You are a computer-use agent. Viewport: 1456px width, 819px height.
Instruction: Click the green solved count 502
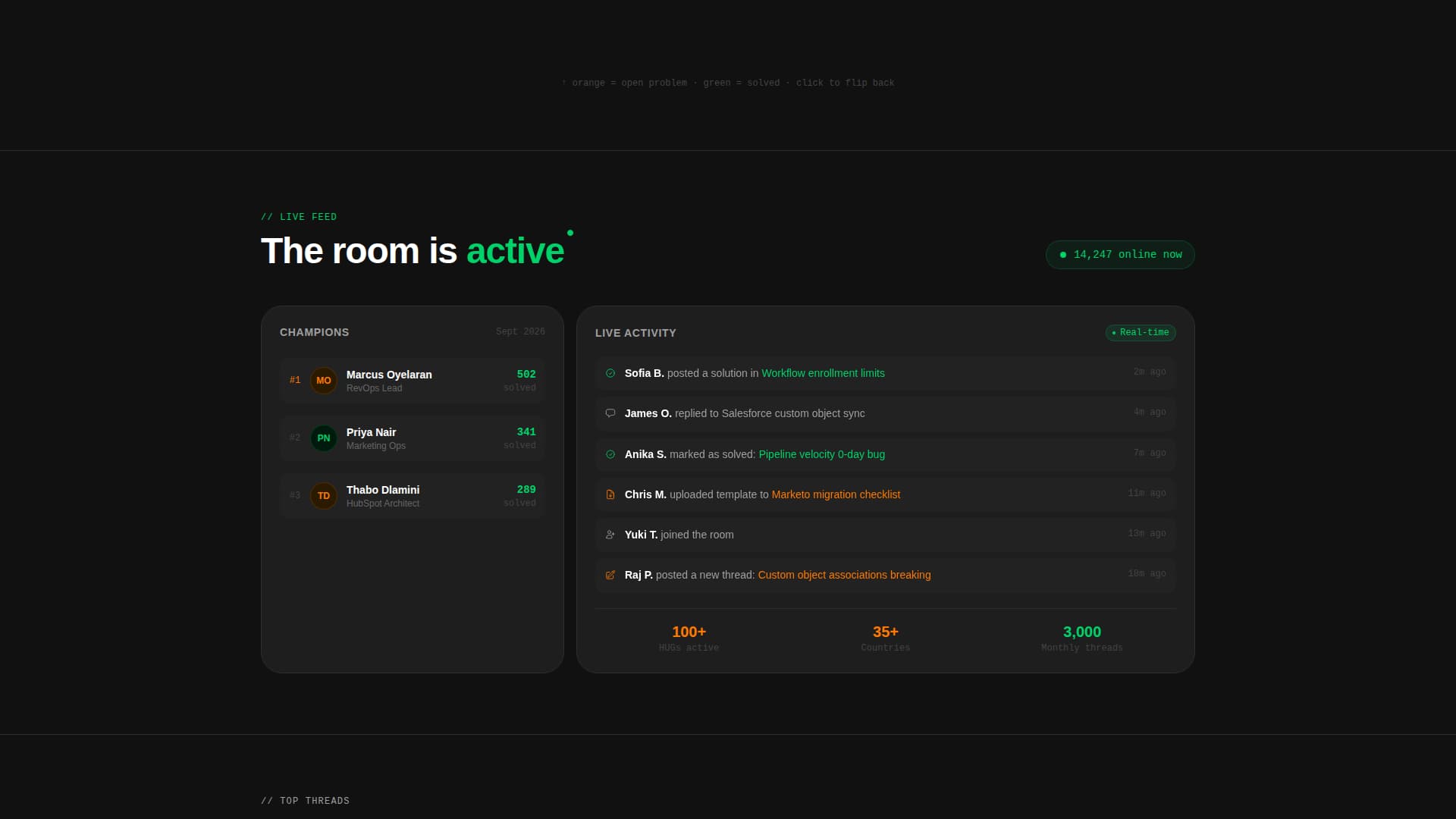(x=526, y=373)
